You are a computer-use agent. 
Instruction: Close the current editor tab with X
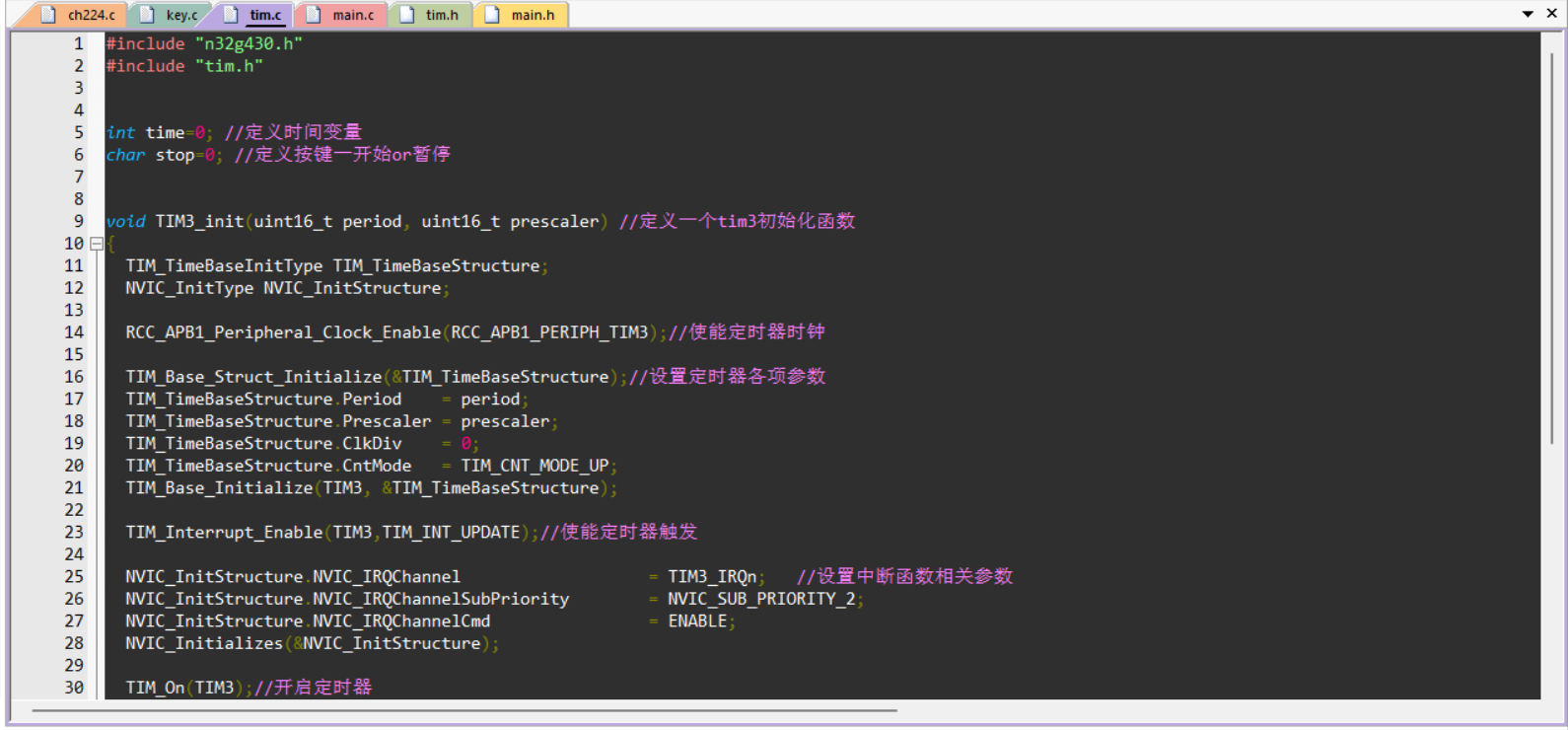click(x=1549, y=14)
